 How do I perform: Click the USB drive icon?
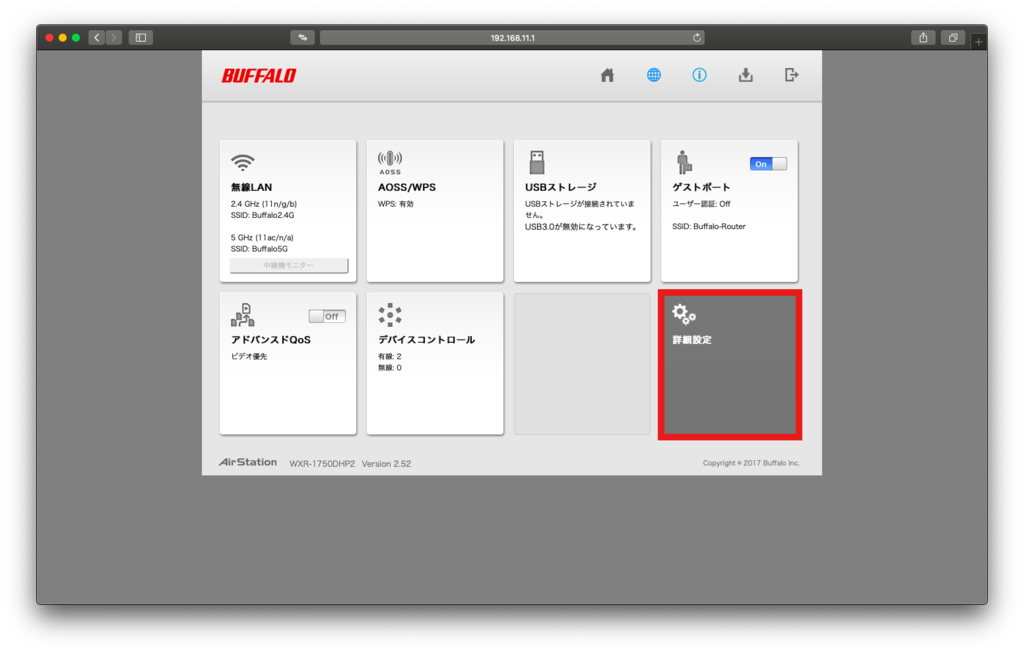537,162
